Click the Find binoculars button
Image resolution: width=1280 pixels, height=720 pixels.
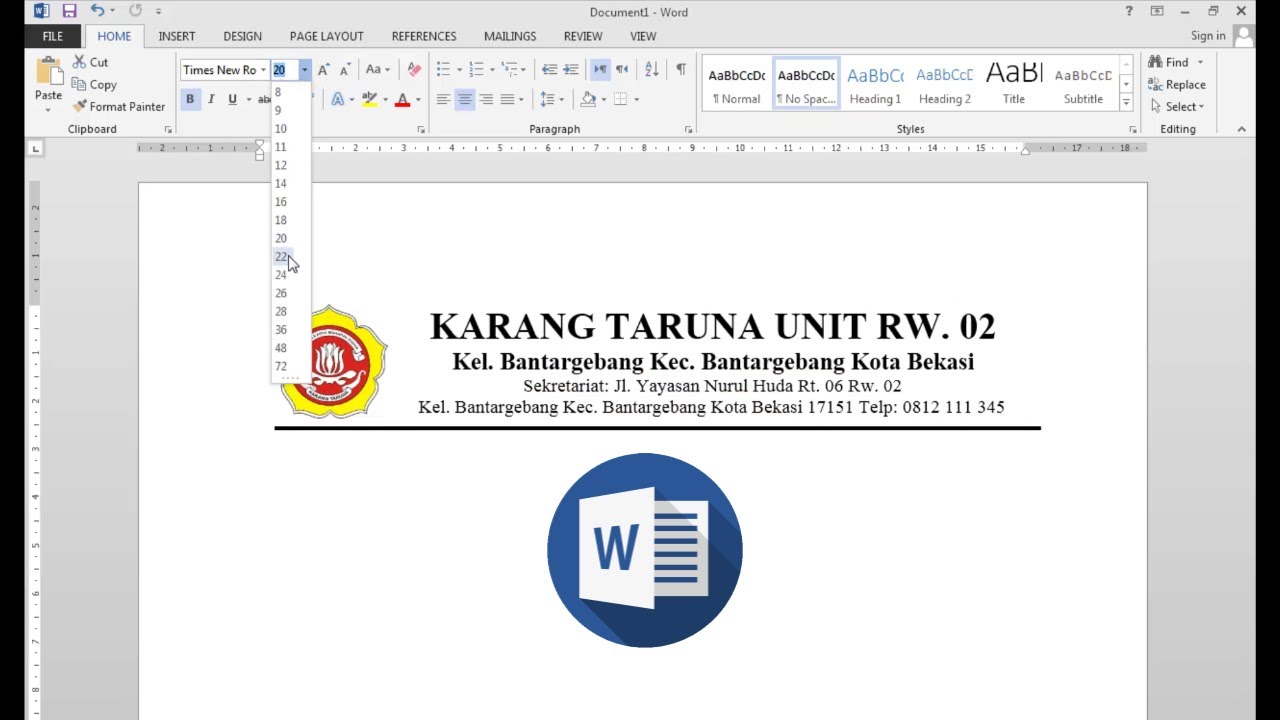point(1169,62)
